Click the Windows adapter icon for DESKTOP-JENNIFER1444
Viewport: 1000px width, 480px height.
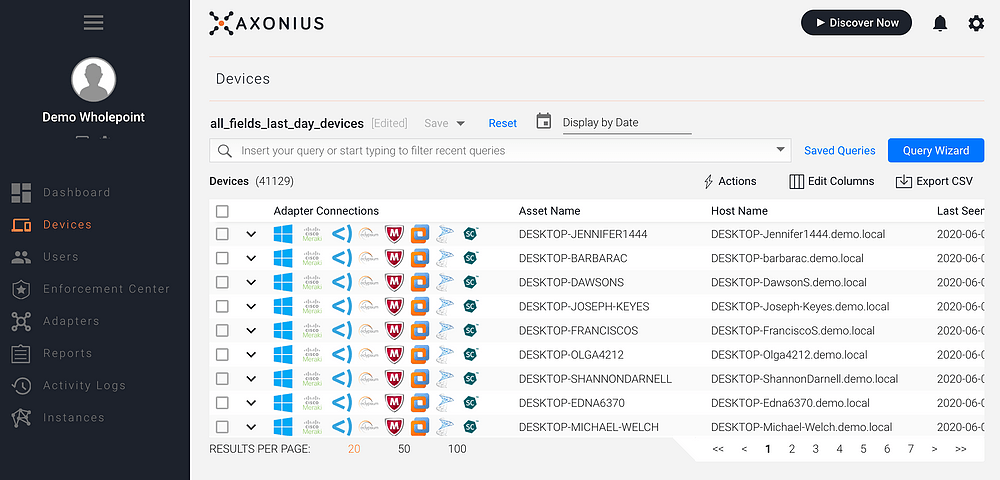[283, 234]
